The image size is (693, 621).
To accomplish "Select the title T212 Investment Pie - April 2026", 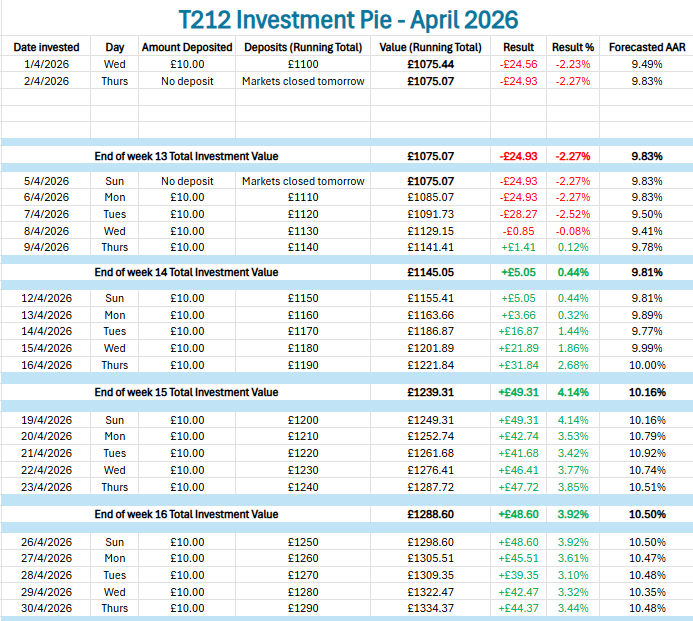I will coord(348,20).
